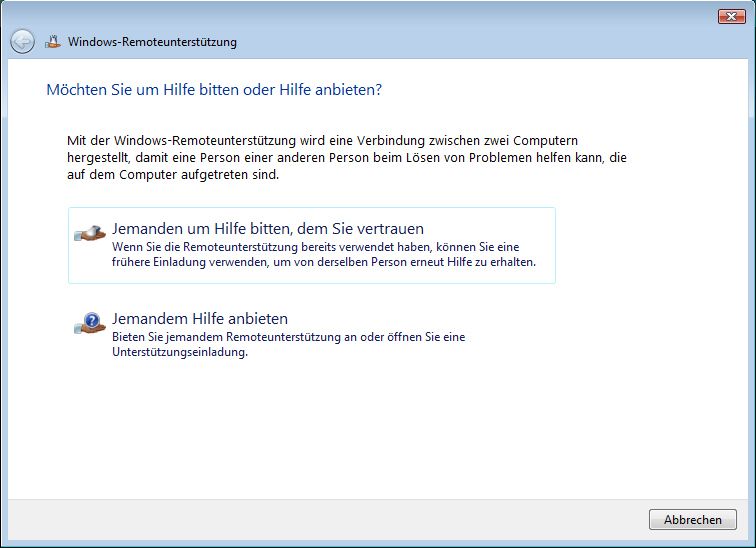
Task: Click the question mark icon beside 'Jemandem Hilfe anbieten'
Action: 90,323
